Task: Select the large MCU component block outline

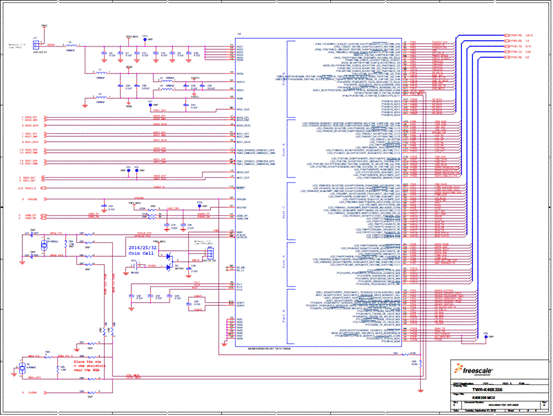Action: 318,192
